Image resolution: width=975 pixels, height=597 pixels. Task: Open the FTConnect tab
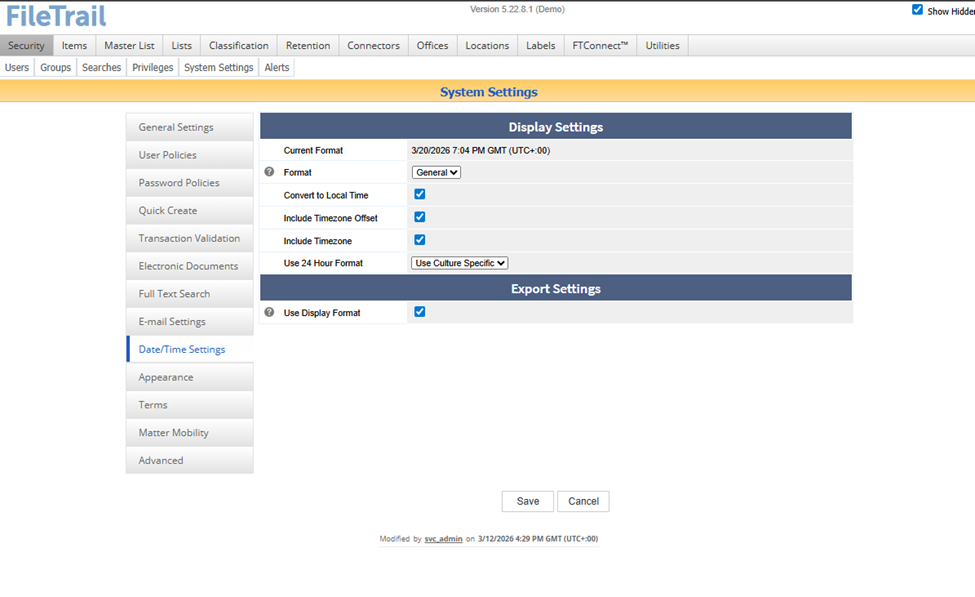click(x=601, y=45)
